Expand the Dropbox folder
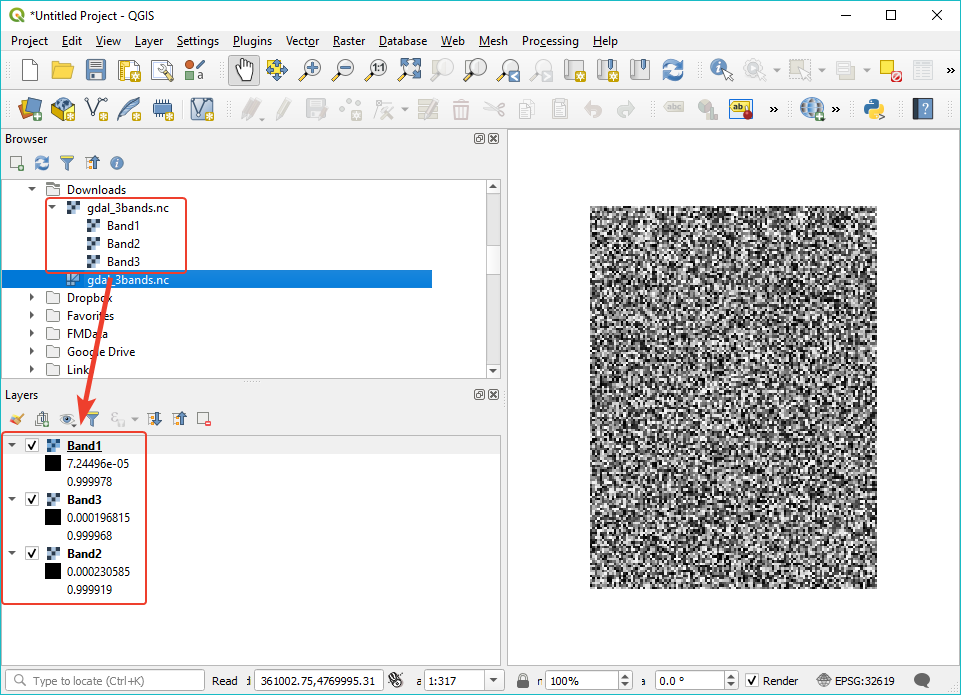Screen dimensions: 961x695 [30, 297]
